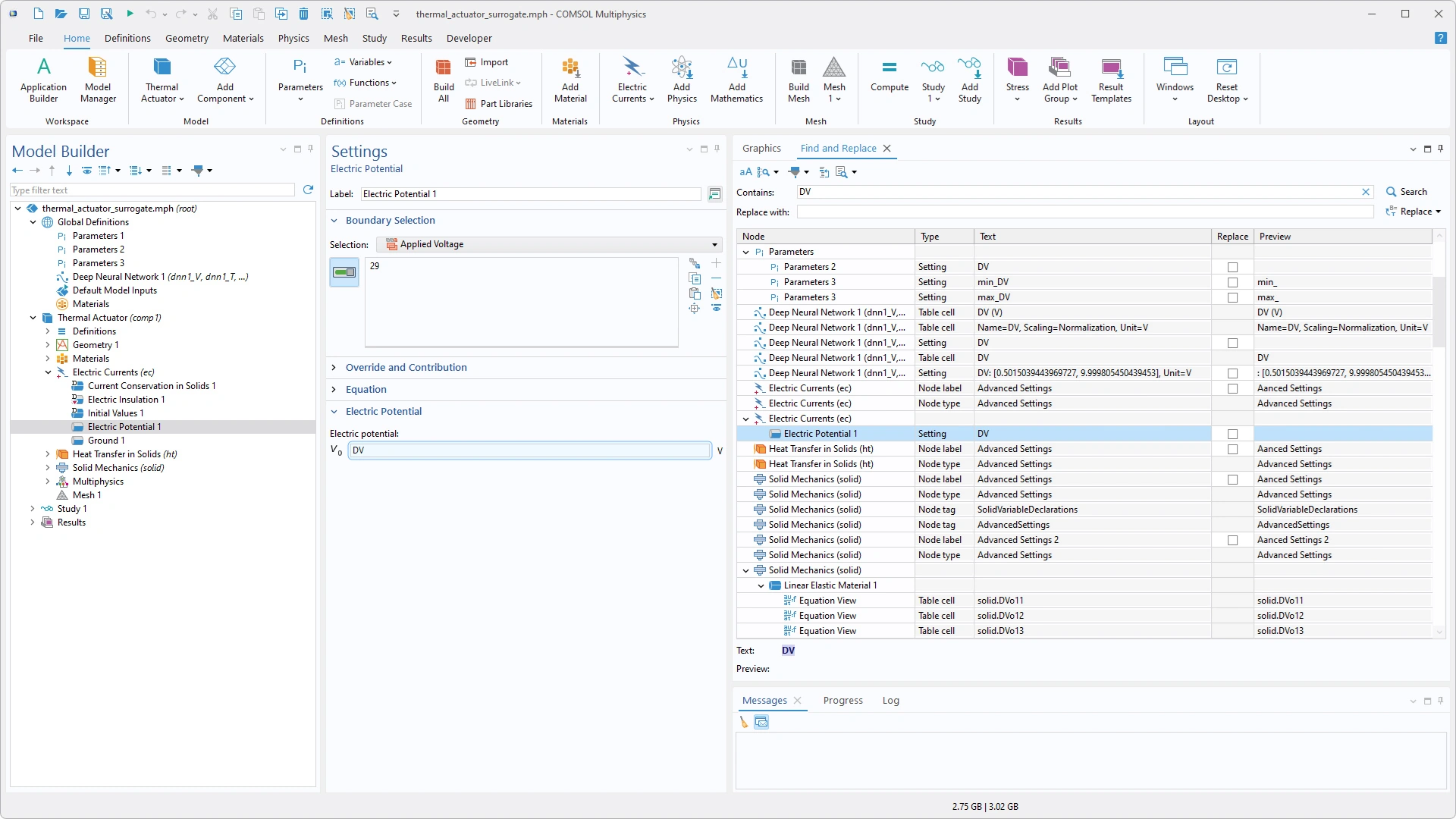Switch to the Graphics tab
Viewport: 1456px width, 819px height.
(761, 149)
